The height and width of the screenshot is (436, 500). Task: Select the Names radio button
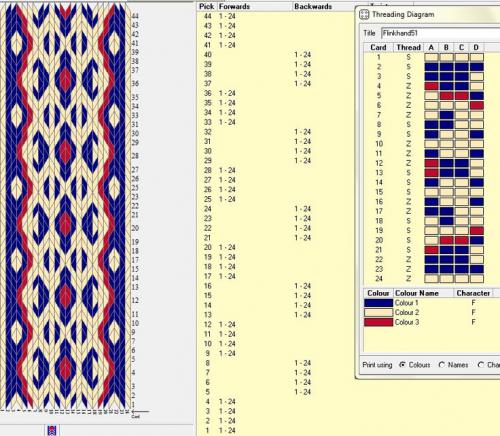pyautogui.click(x=442, y=365)
